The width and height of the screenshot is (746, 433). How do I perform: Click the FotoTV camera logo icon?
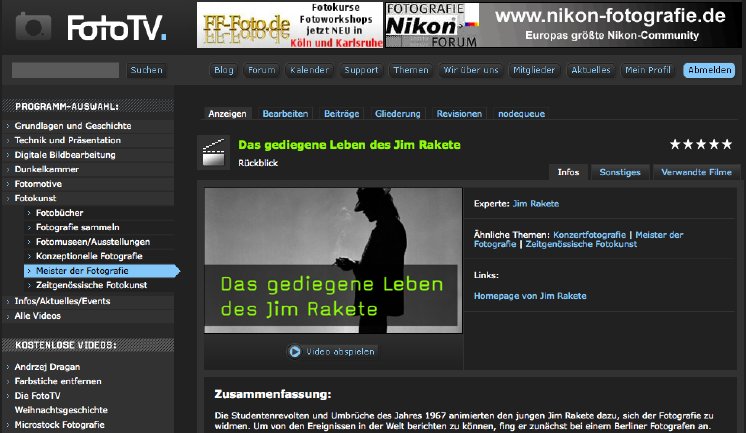33,26
